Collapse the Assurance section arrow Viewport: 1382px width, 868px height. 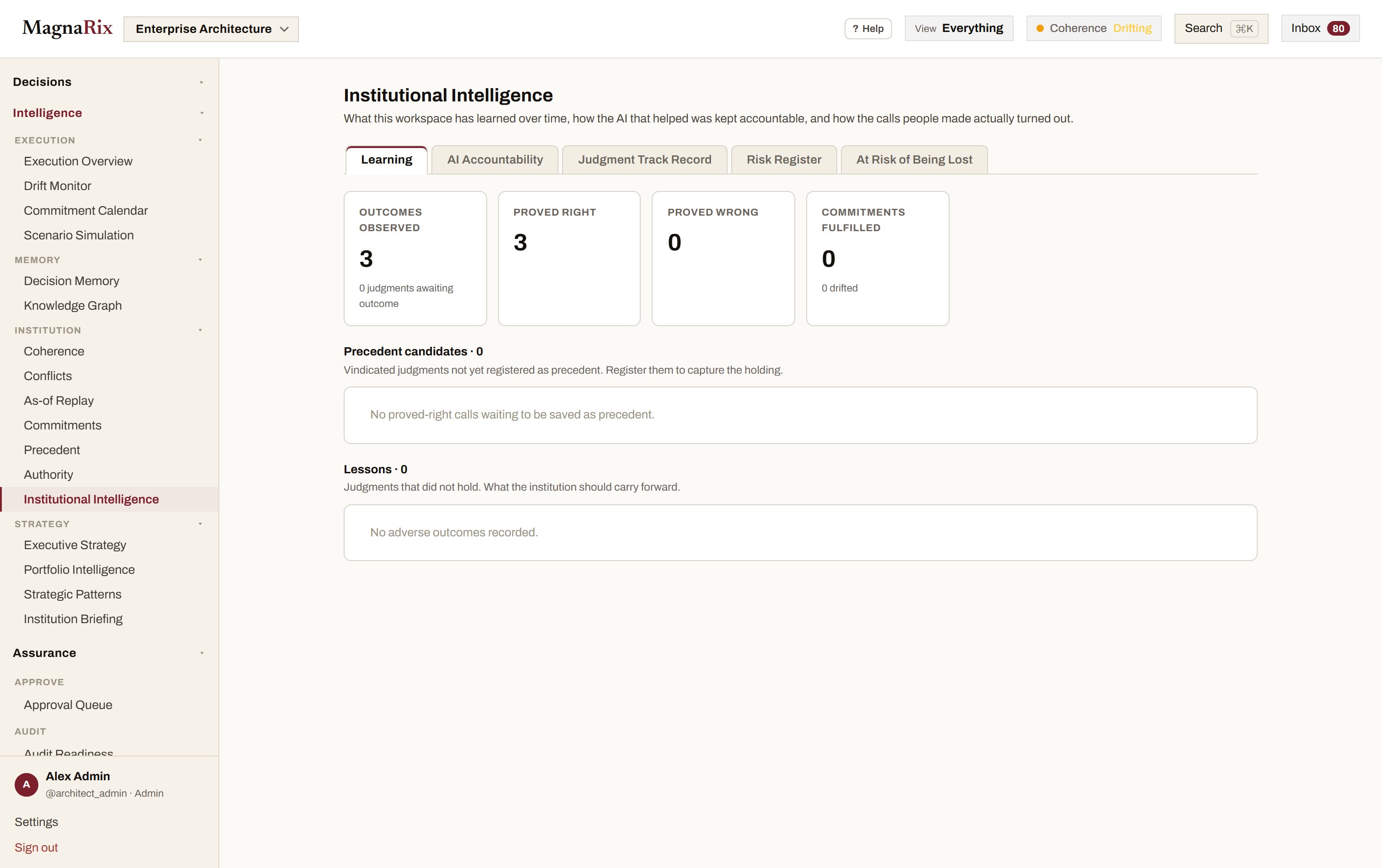[x=202, y=653]
